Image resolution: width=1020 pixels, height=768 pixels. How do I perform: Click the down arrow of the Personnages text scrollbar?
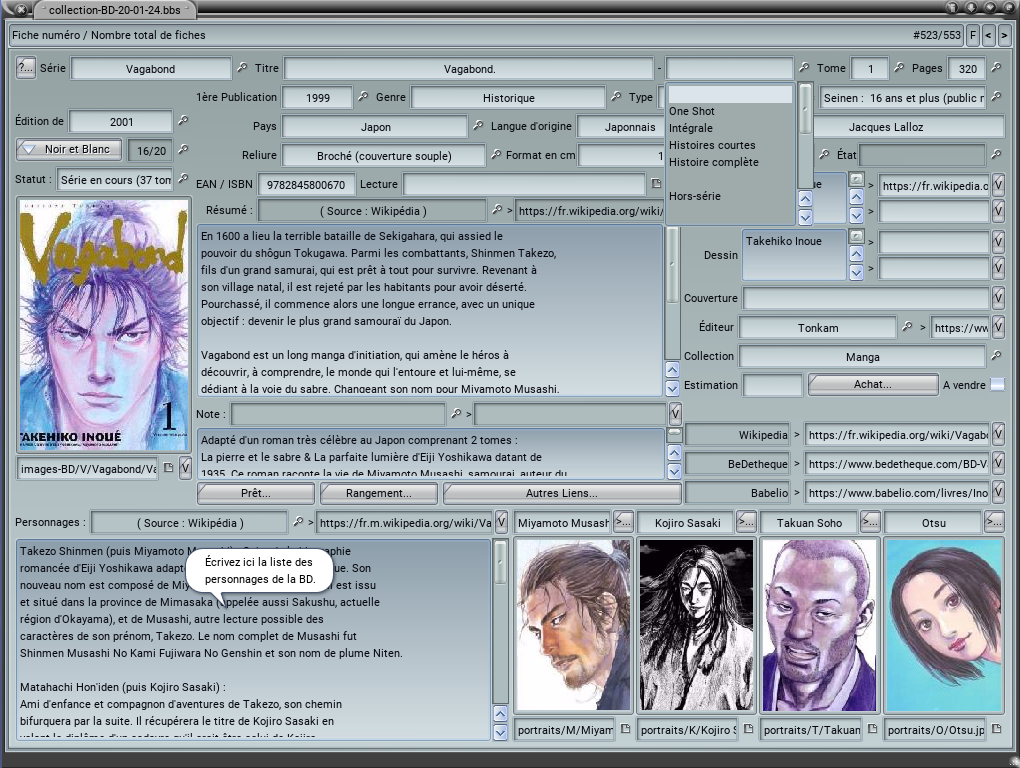pos(500,732)
